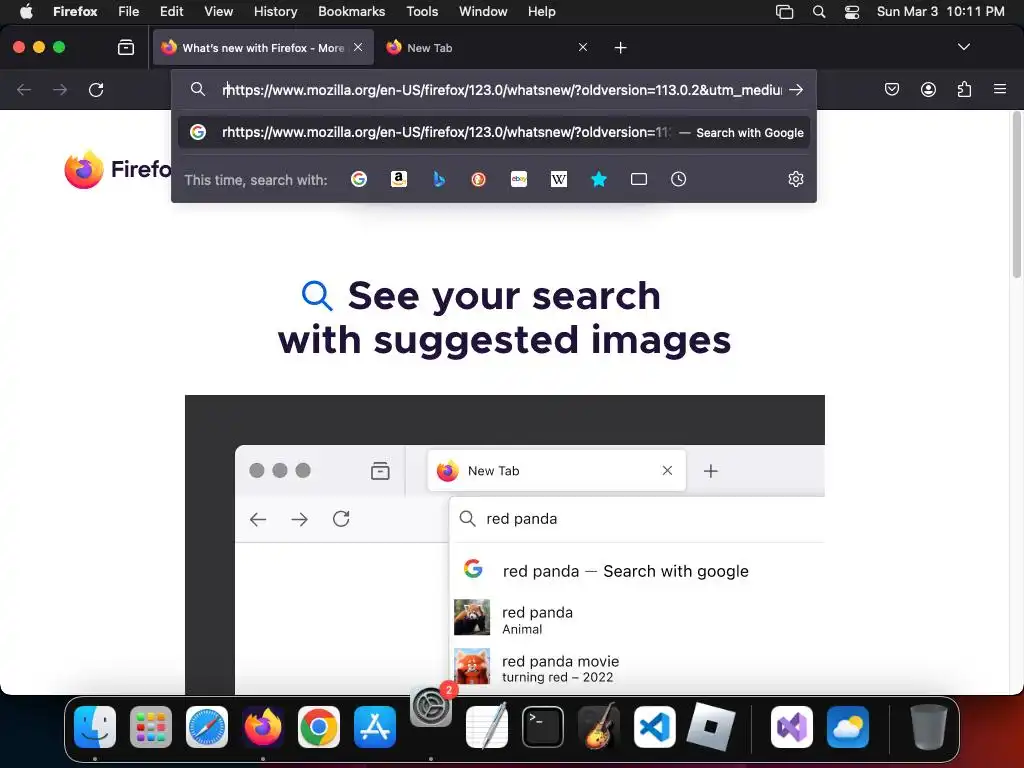Switch to the What's new with Firefox tab

(x=263, y=48)
